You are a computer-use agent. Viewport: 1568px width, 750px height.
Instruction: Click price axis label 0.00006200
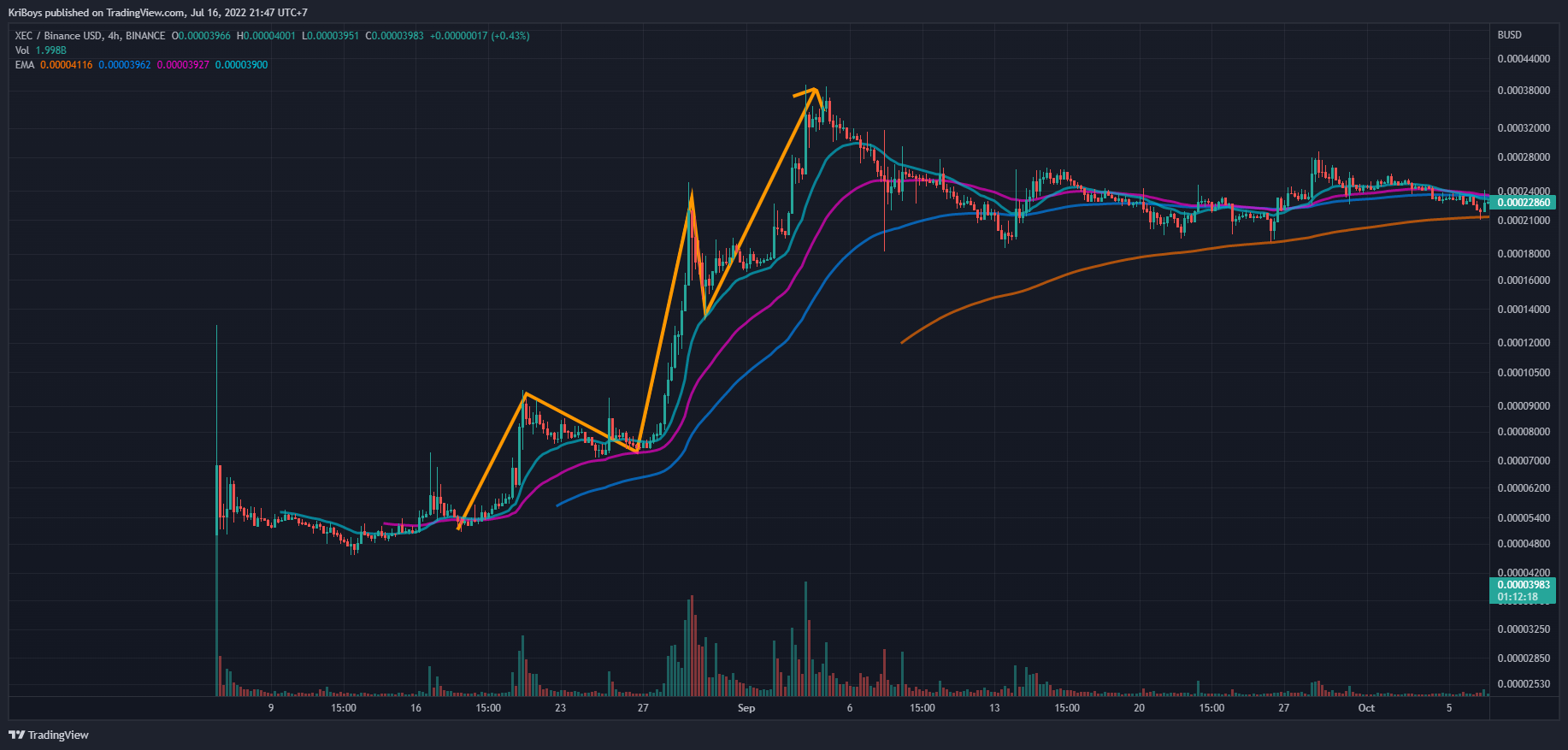1524,488
